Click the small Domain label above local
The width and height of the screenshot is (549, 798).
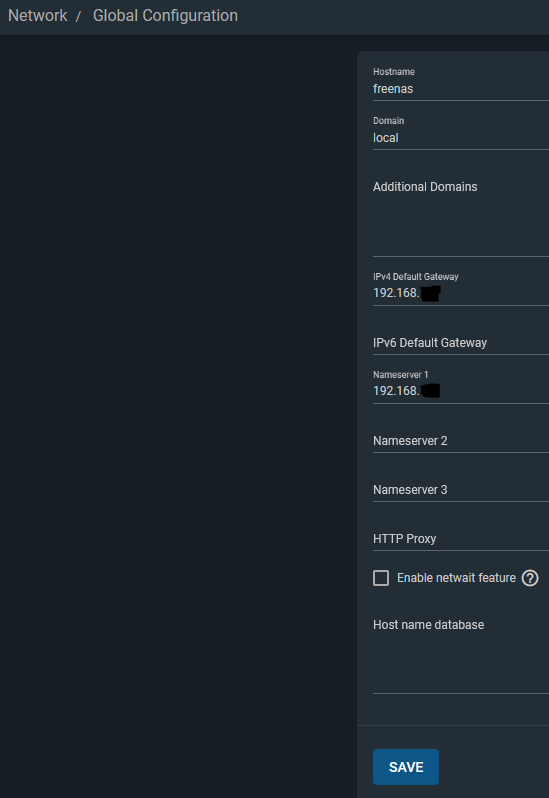point(388,121)
